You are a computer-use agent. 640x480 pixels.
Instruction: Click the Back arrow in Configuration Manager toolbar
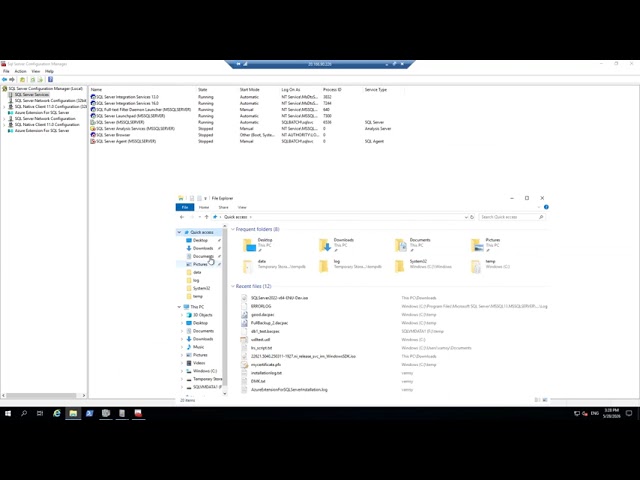click(x=4, y=80)
